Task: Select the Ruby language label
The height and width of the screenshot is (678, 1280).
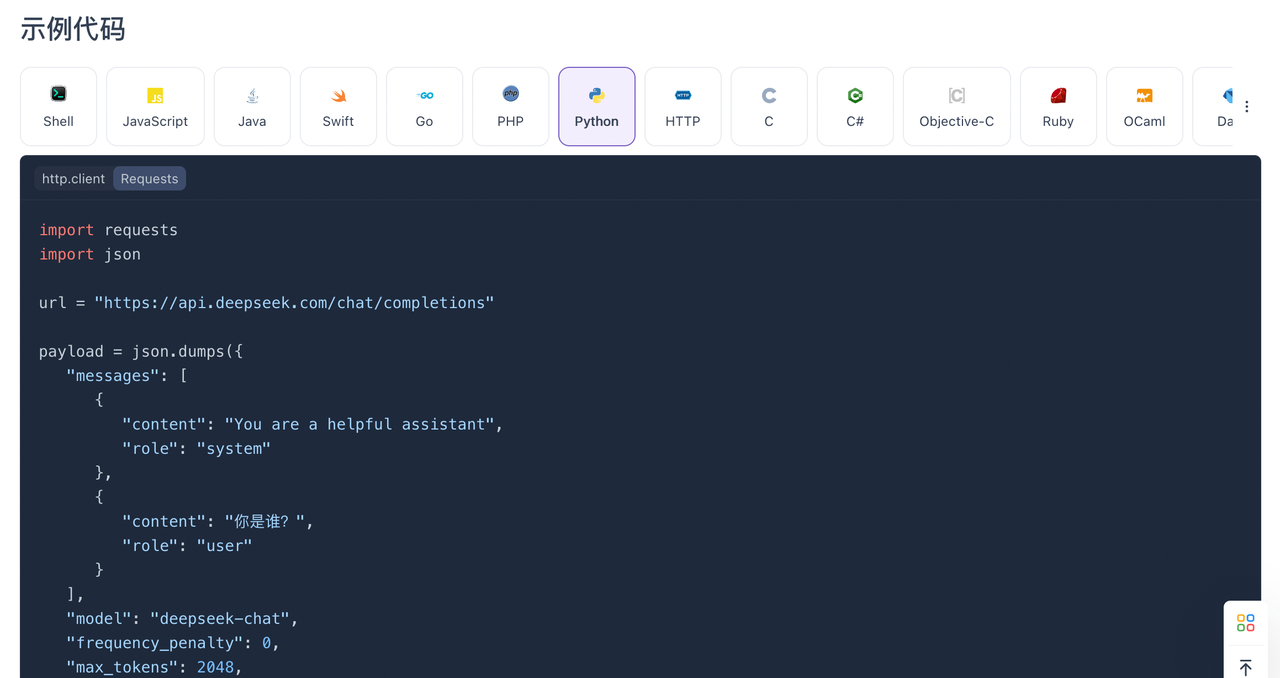Action: (x=1058, y=121)
